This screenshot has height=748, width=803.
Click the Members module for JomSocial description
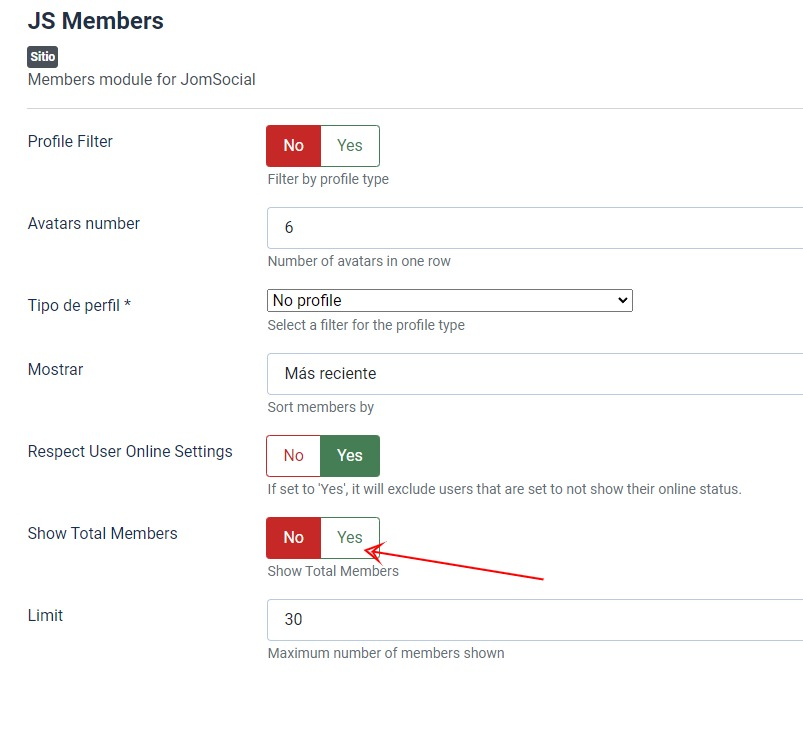coord(142,79)
